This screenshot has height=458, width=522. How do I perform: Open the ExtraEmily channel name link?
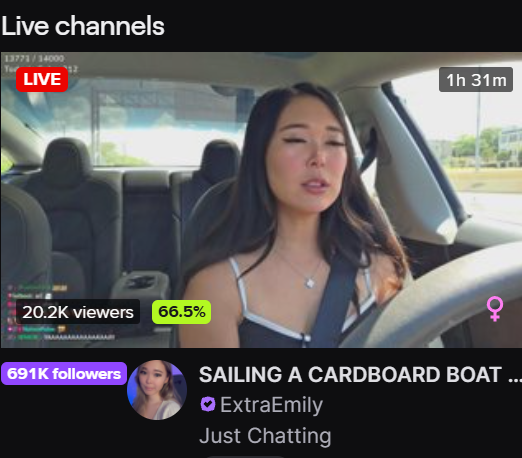(271, 405)
